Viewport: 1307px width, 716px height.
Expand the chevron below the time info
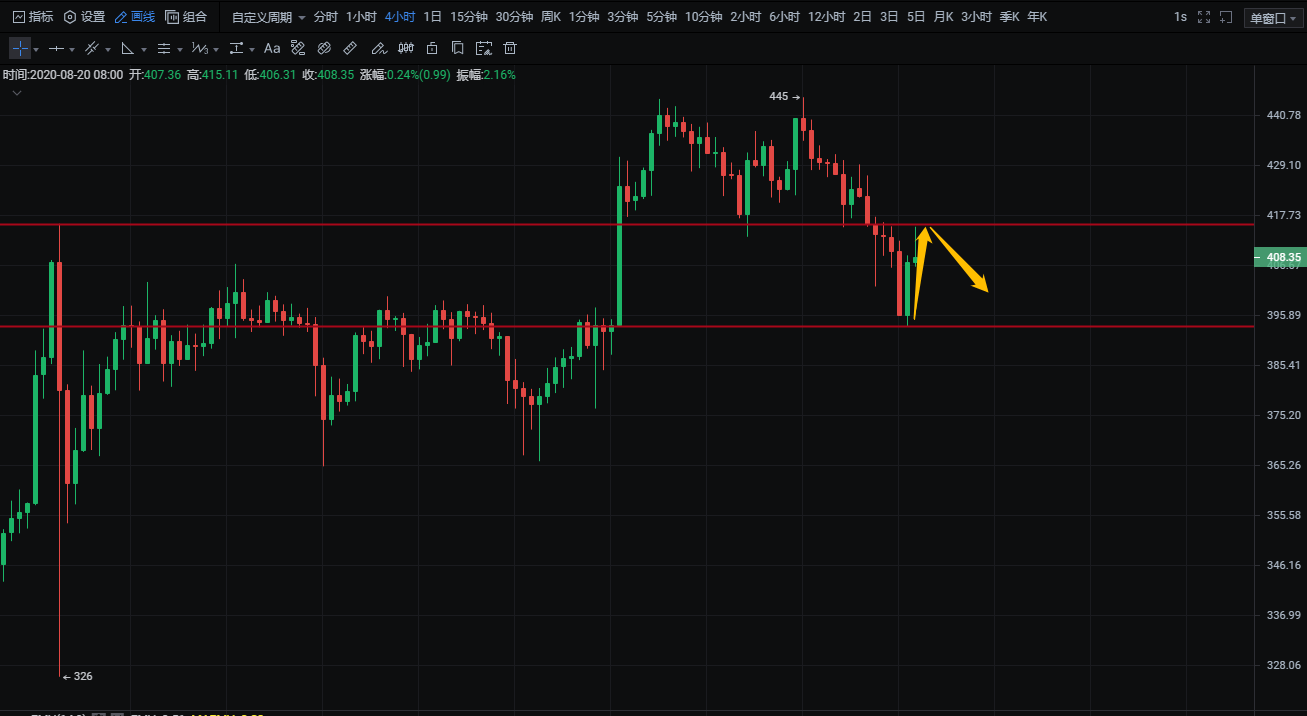click(x=17, y=93)
